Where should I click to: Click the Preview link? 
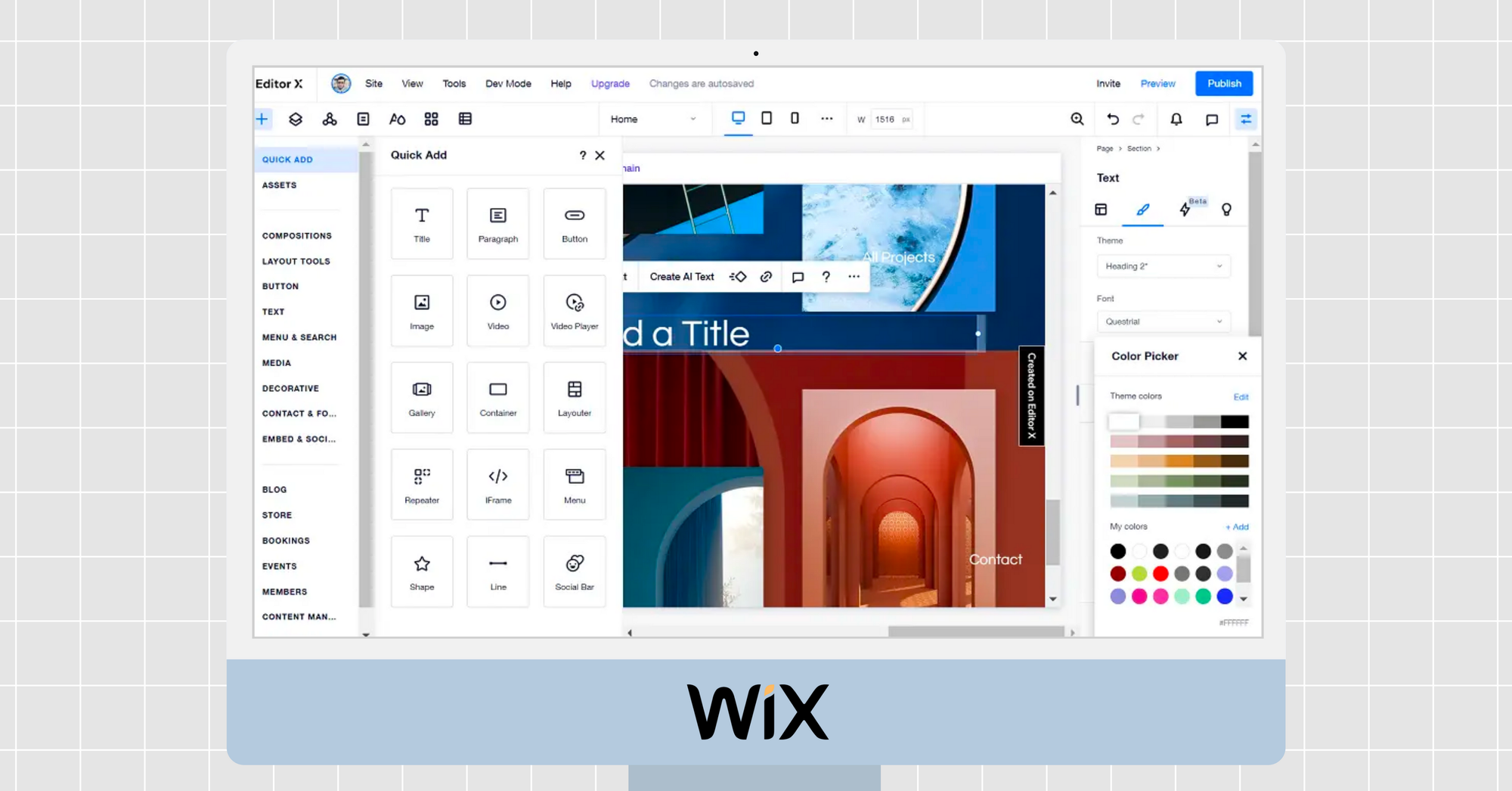tap(1158, 83)
